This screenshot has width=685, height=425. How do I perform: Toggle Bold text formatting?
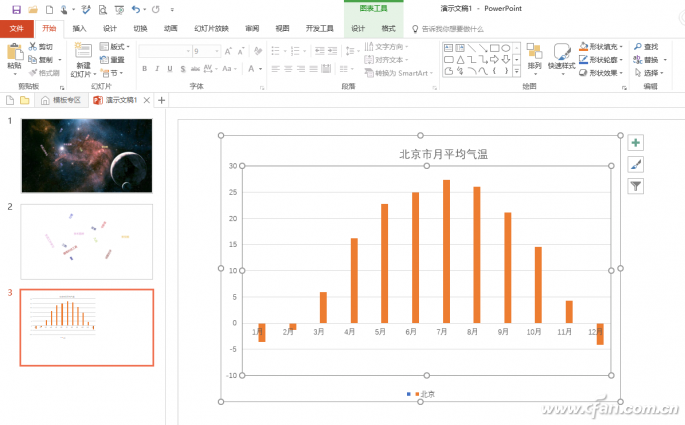[x=144, y=69]
